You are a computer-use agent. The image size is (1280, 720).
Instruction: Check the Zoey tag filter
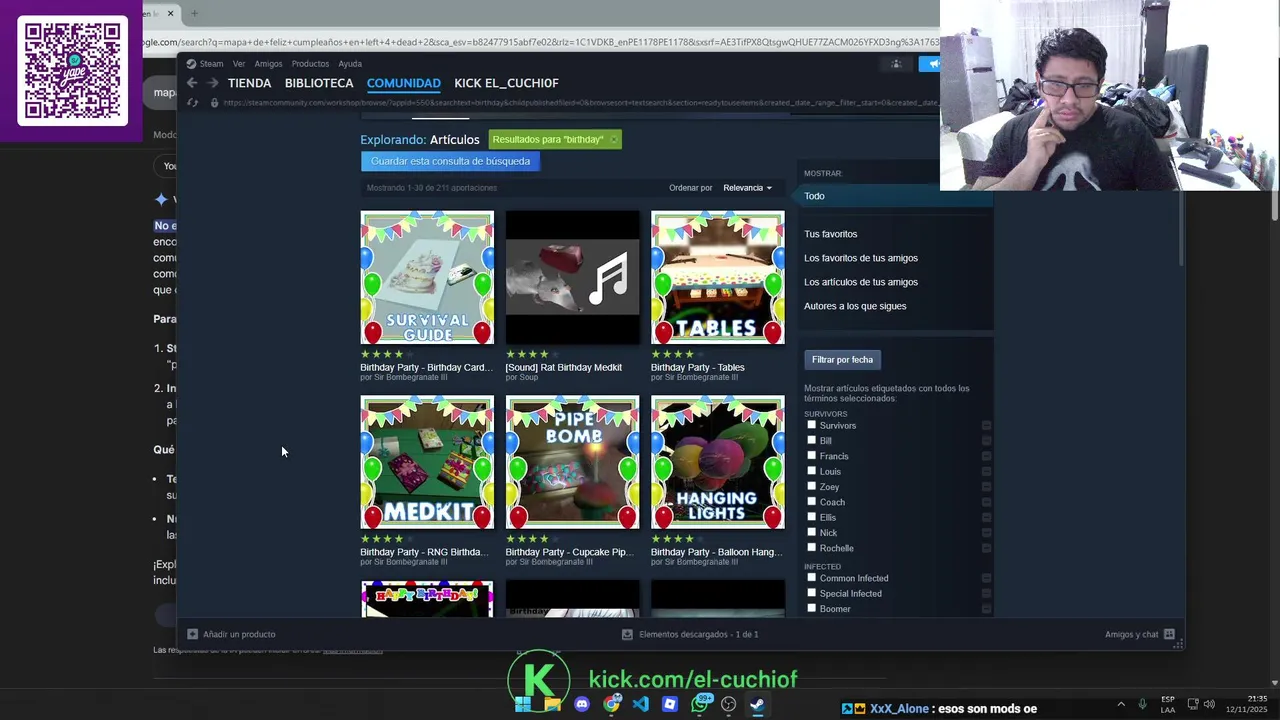tap(811, 486)
